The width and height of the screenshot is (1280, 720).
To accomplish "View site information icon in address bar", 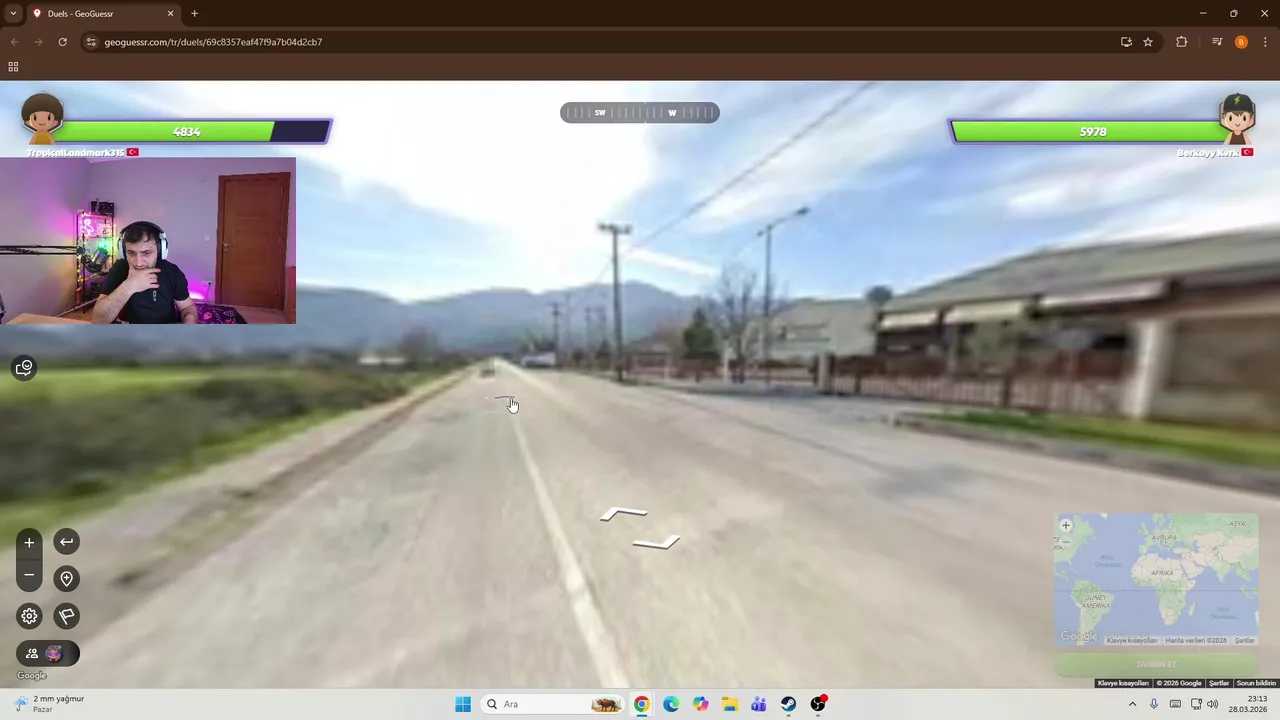I will pyautogui.click(x=91, y=42).
